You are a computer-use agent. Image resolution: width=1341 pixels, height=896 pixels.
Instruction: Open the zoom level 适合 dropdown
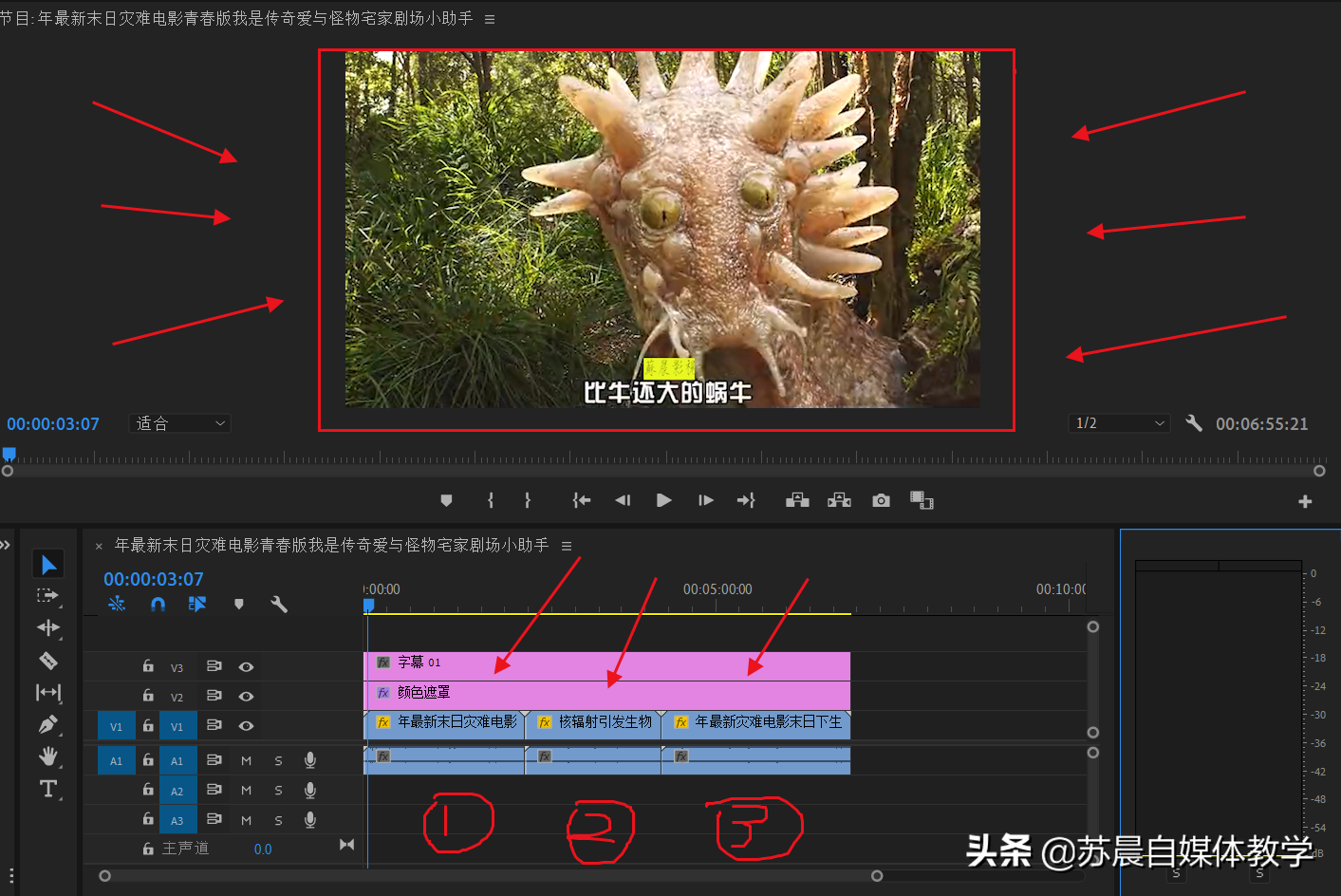(x=179, y=423)
